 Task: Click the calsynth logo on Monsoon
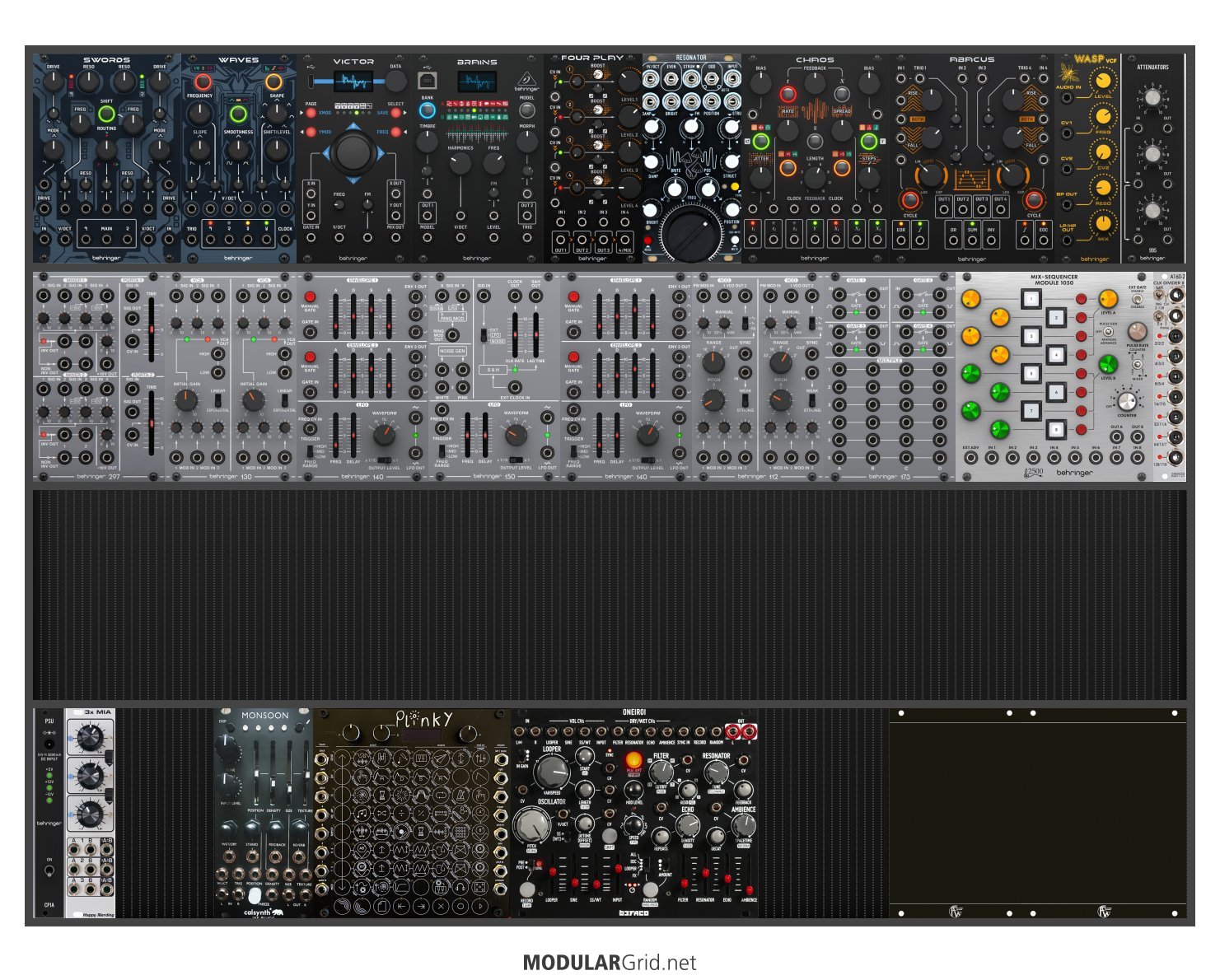264,912
